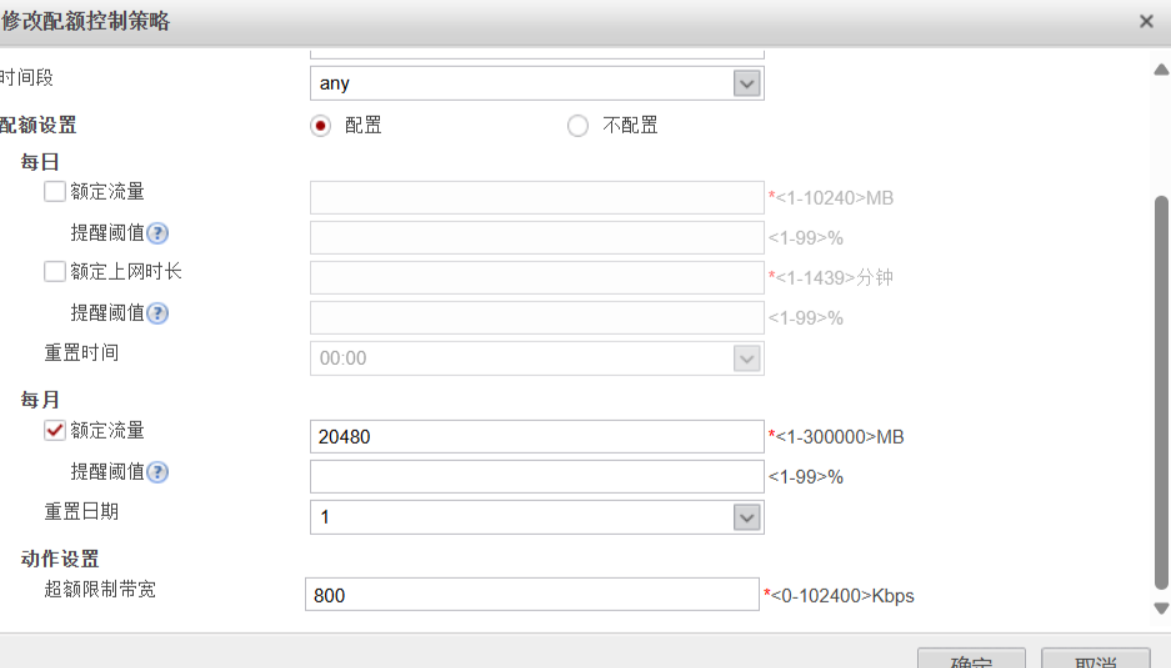Click the vertical scrollbar thumb
Screen dimensions: 1171x668
click(1161, 392)
